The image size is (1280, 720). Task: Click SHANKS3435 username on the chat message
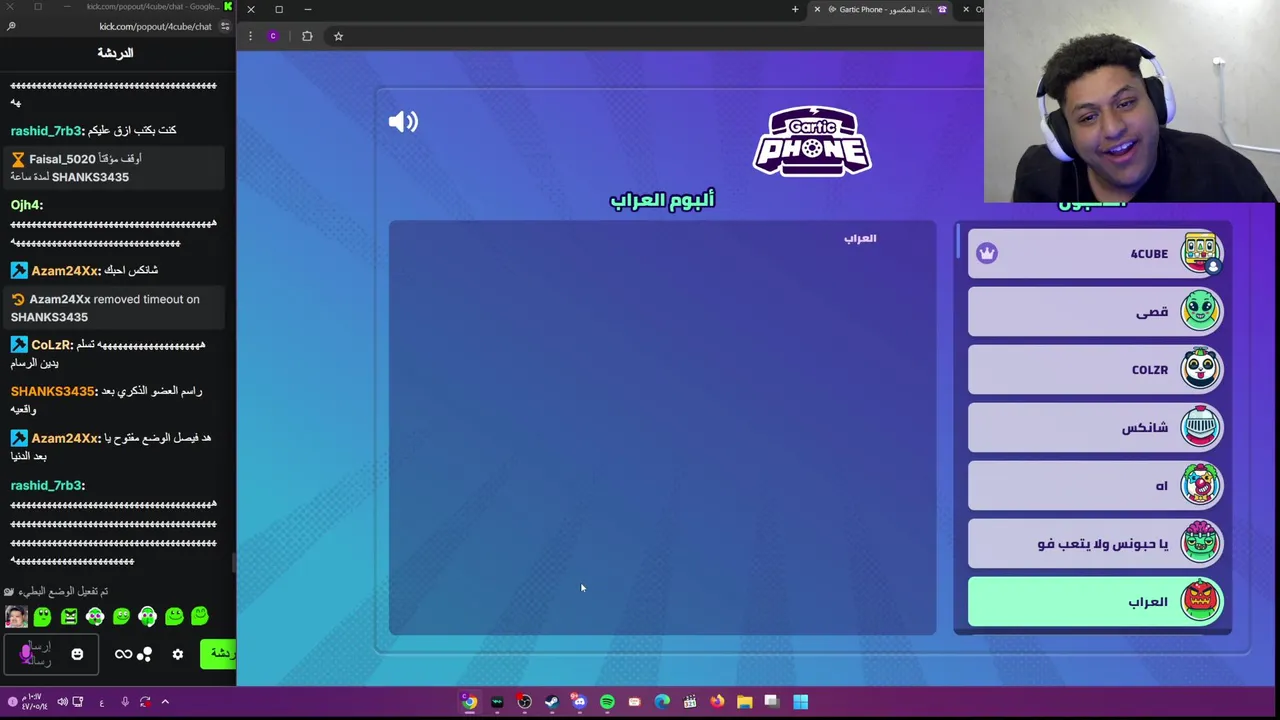52,391
